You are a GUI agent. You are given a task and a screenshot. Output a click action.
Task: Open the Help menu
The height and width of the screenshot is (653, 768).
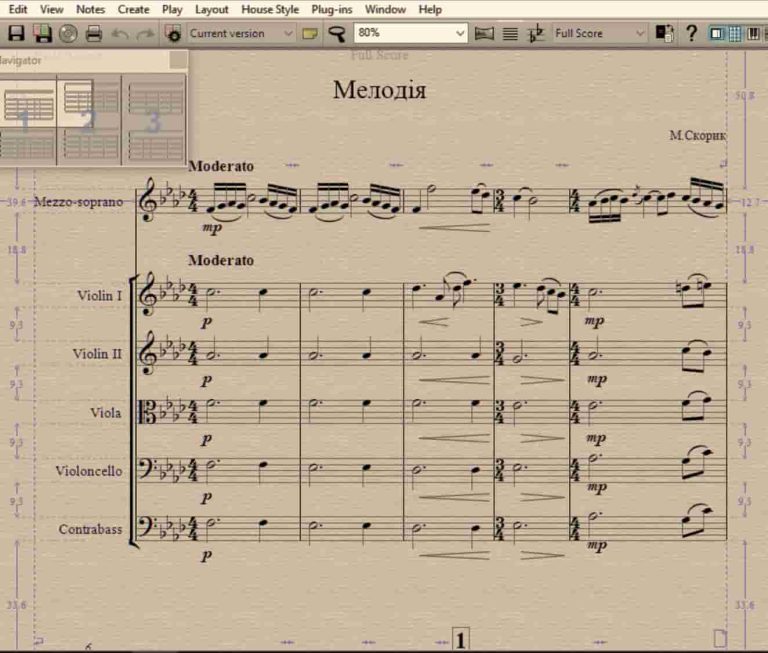pyautogui.click(x=430, y=9)
